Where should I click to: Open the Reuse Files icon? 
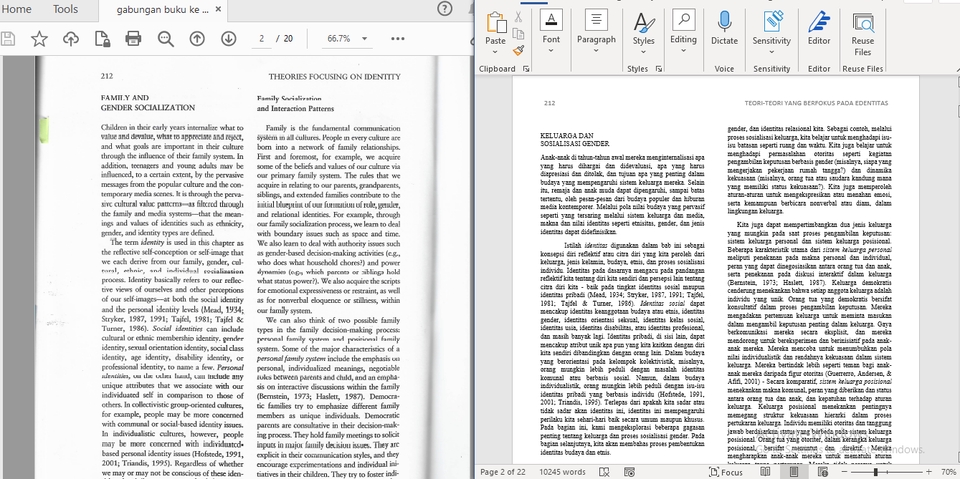tap(863, 23)
